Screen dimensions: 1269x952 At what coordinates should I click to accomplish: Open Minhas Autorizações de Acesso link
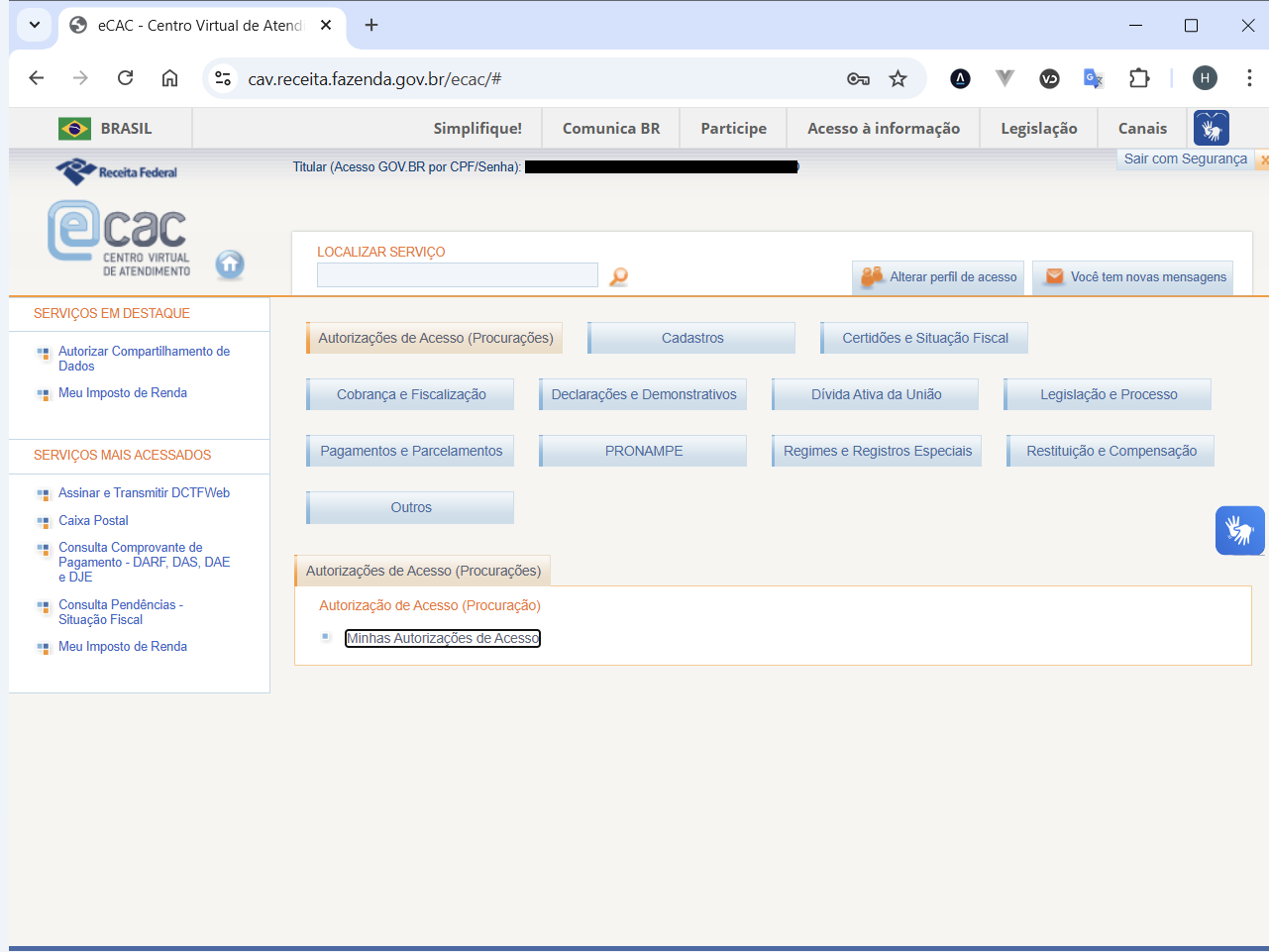[442, 638]
